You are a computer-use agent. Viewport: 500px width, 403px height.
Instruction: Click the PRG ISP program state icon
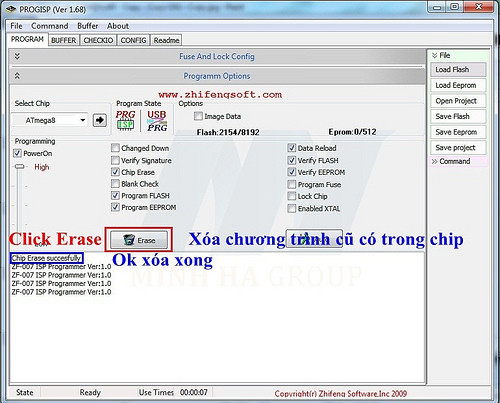[x=125, y=120]
